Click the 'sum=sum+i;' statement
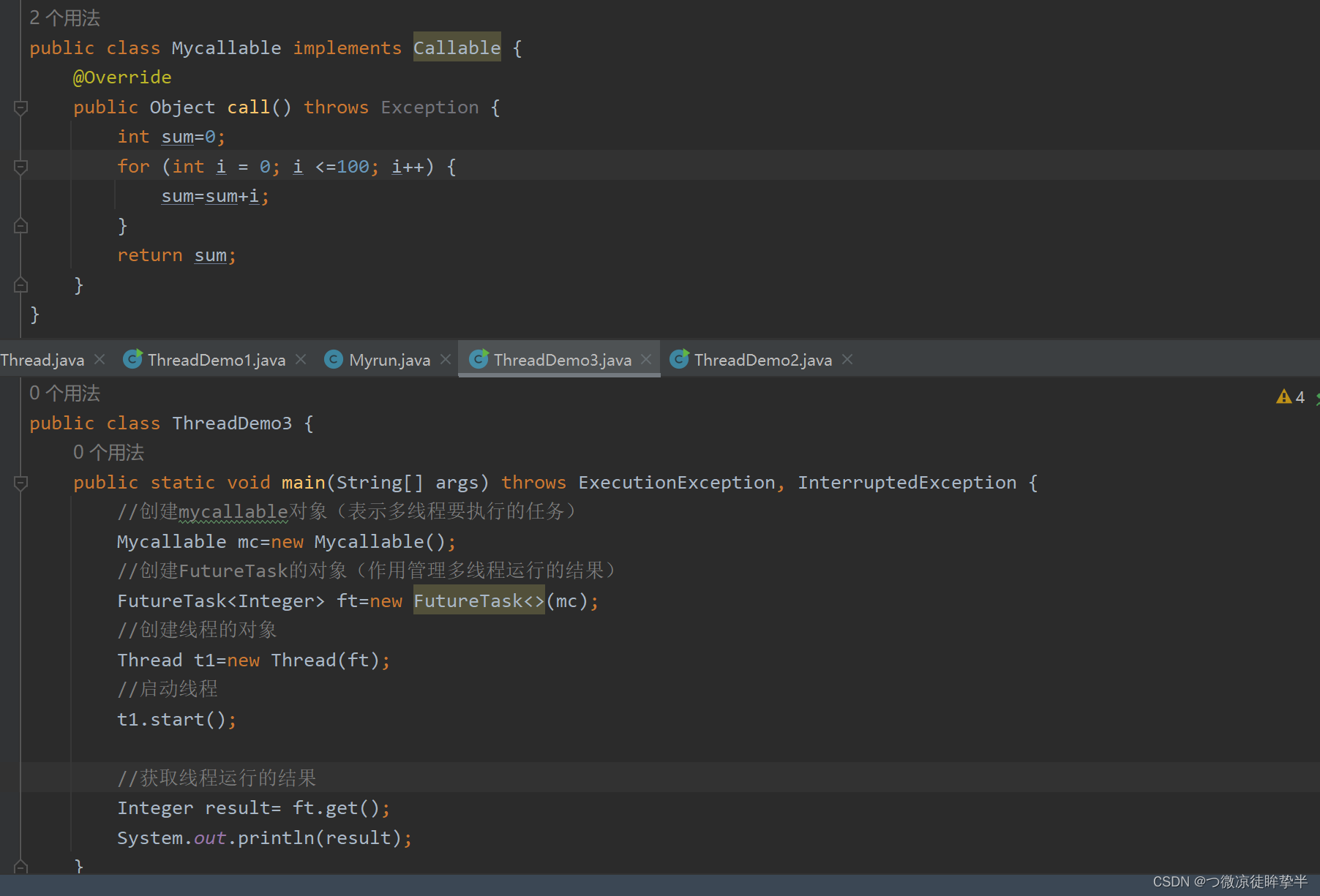Viewport: 1320px width, 896px height. click(215, 196)
